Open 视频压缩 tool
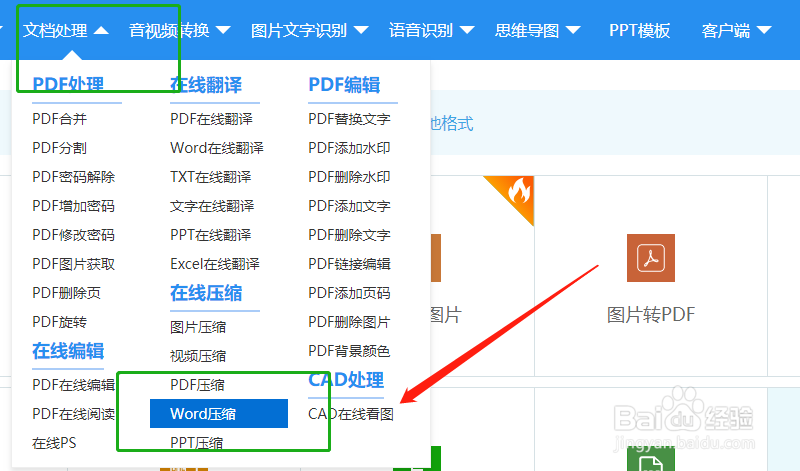 pyautogui.click(x=198, y=356)
